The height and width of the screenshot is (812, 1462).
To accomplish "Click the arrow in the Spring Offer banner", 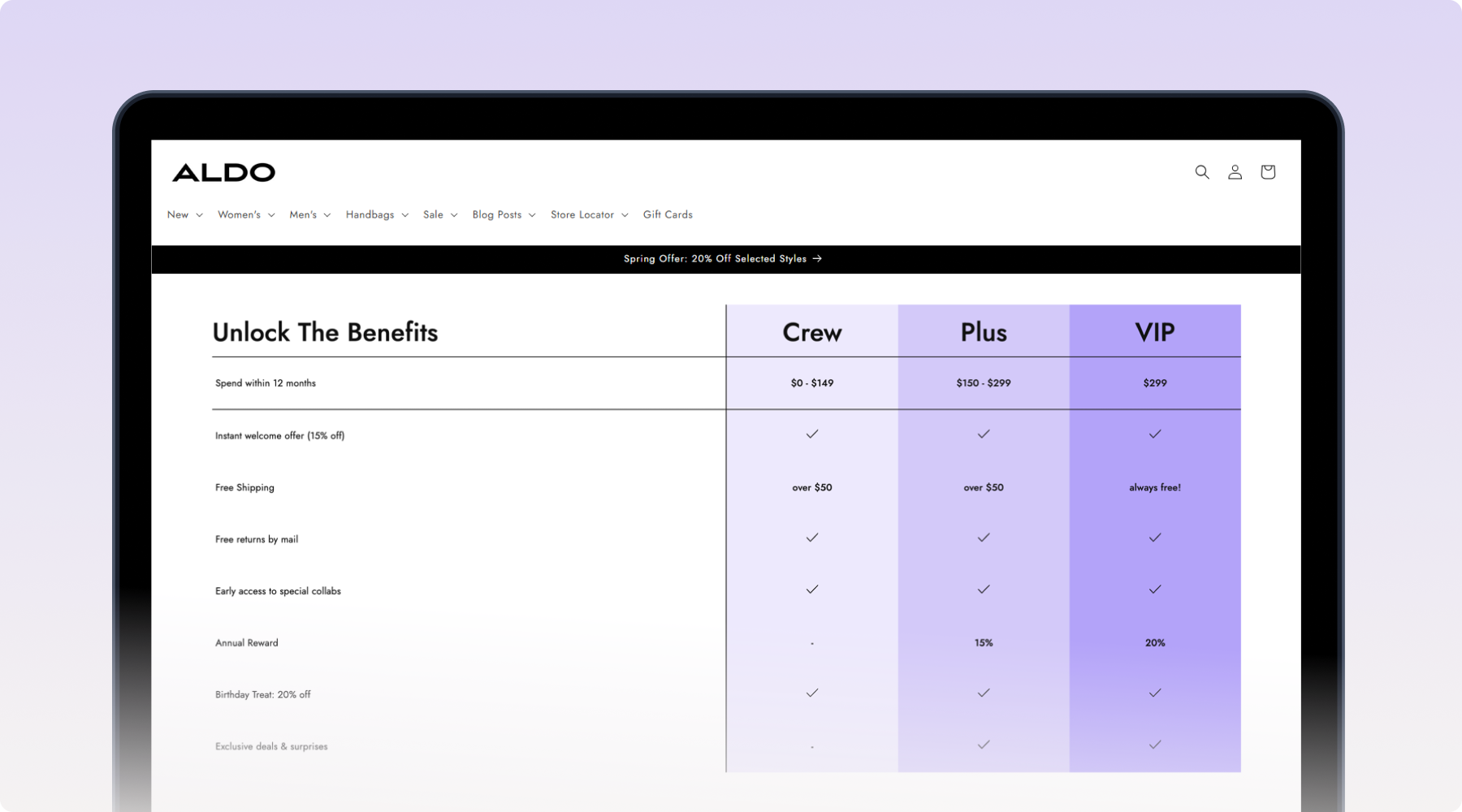I will tap(817, 258).
